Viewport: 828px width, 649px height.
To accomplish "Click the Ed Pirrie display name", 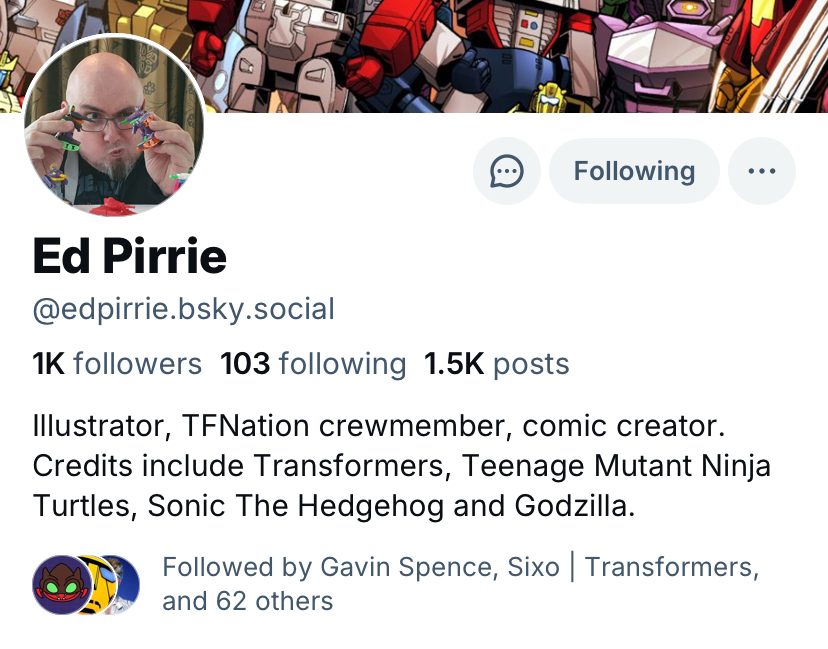I will point(130,256).
